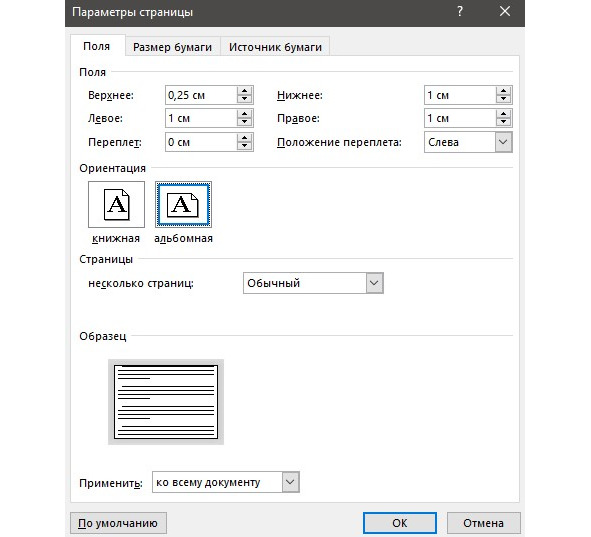Decrease the Левое margin with down arrow
This screenshot has height=537, width=591.
[x=245, y=122]
